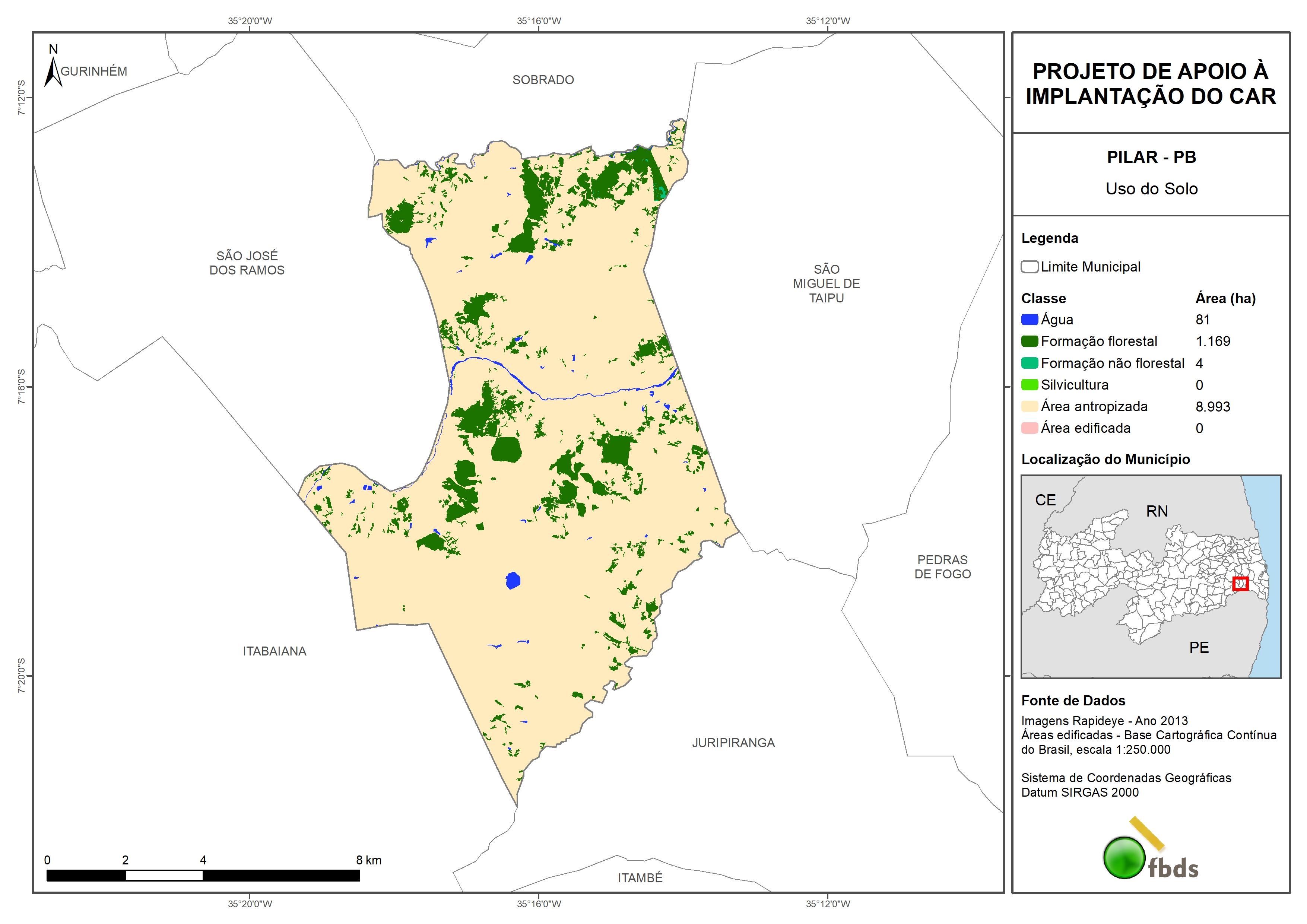Click the Limite Municipal legend symbol
Viewport: 1307px width, 924px height.
[1029, 267]
